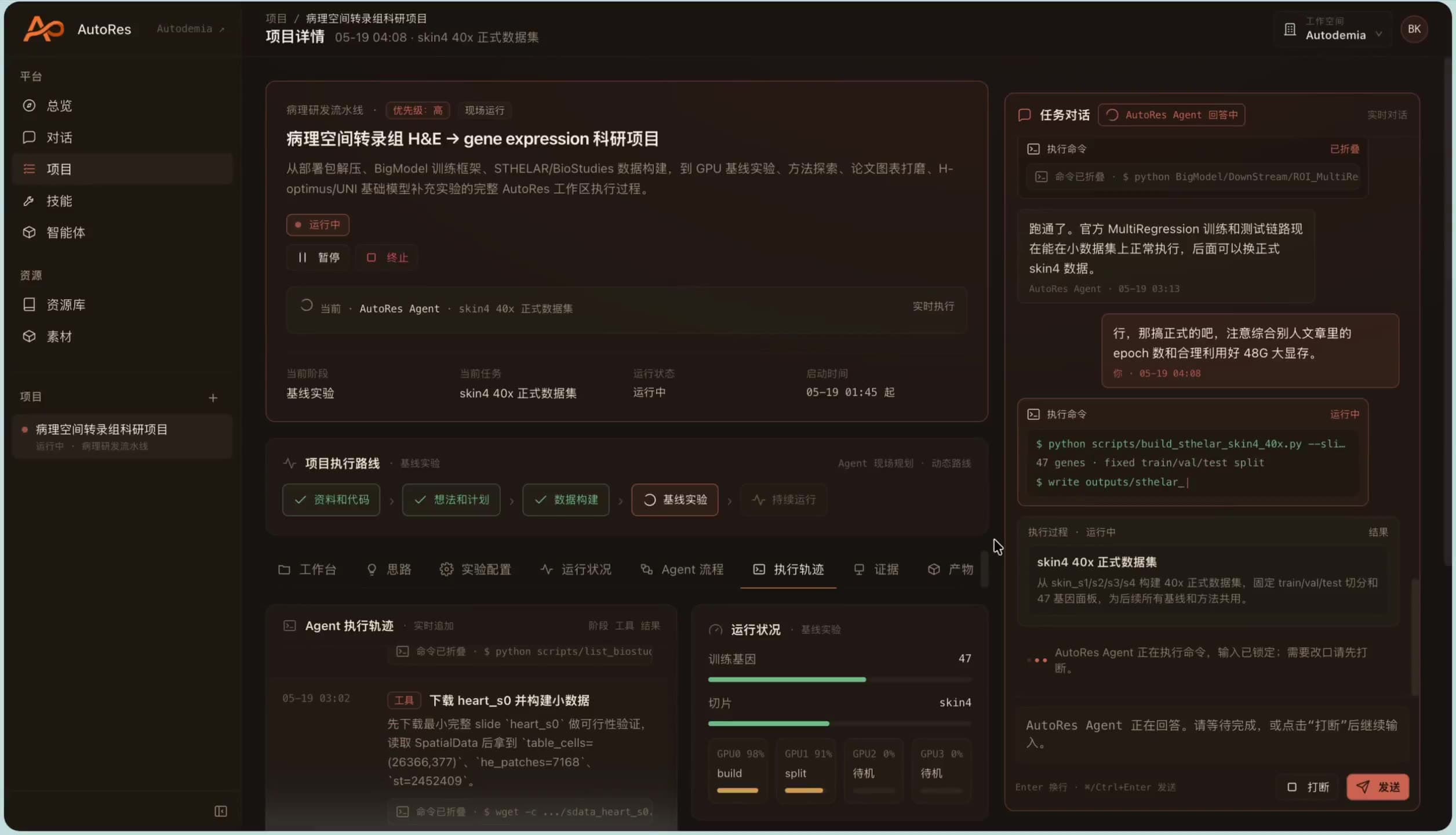
Task: Open 对话 chat section
Action: point(122,137)
